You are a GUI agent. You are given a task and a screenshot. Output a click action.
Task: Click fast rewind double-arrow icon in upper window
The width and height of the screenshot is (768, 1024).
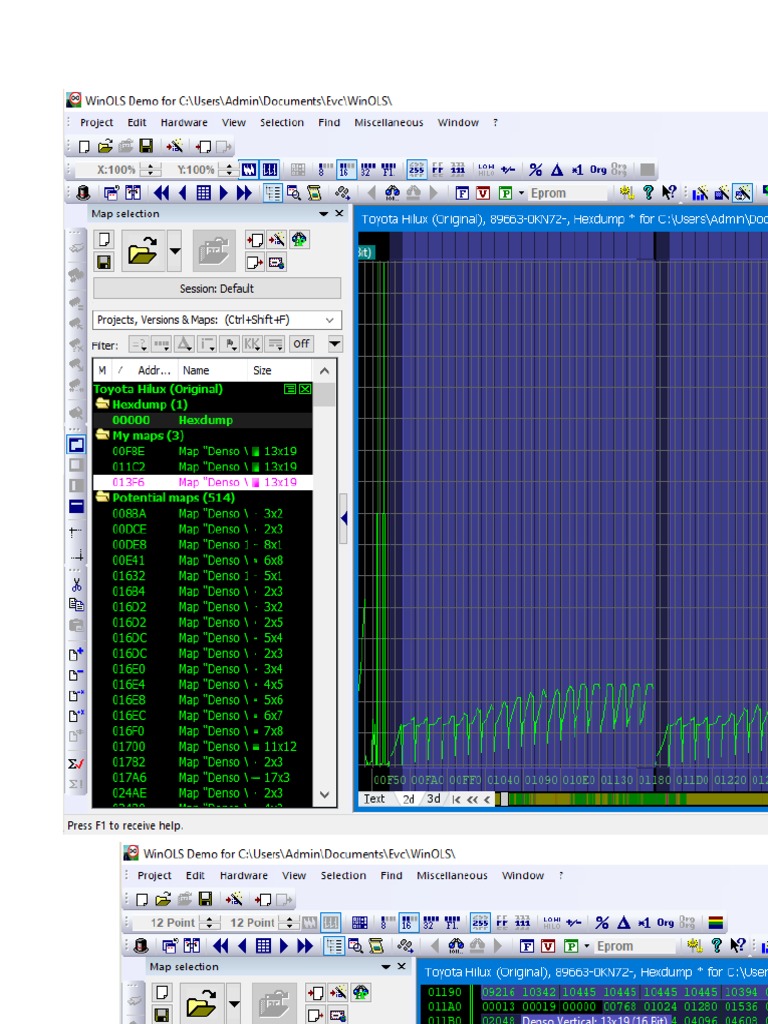(161, 193)
